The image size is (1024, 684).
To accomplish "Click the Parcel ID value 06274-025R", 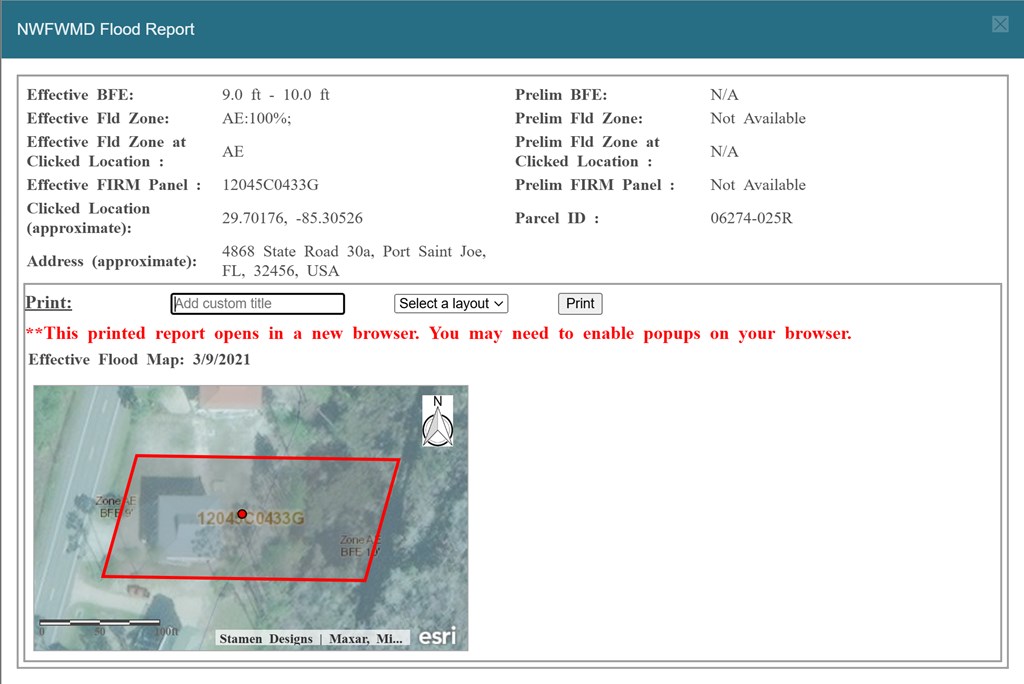I will [x=751, y=218].
